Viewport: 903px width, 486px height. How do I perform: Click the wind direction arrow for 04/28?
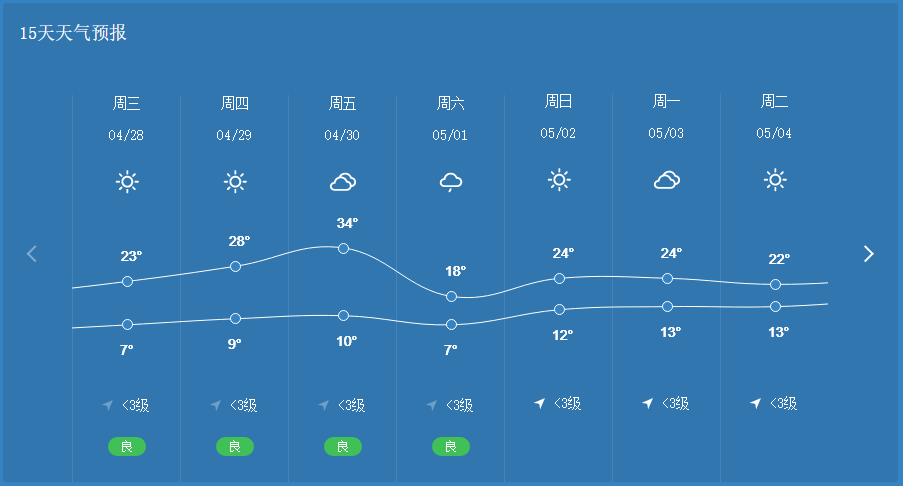108,405
